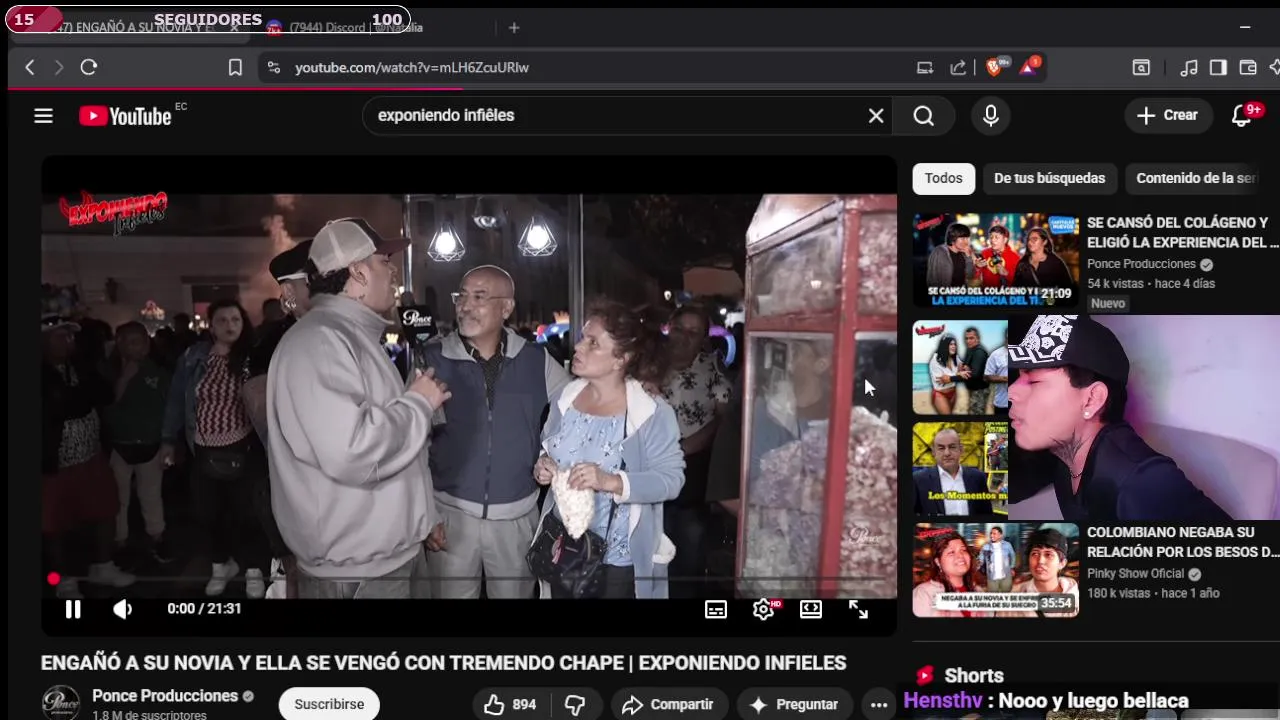This screenshot has width=1280, height=720.
Task: Open the Crear upload menu
Action: pos(1167,115)
